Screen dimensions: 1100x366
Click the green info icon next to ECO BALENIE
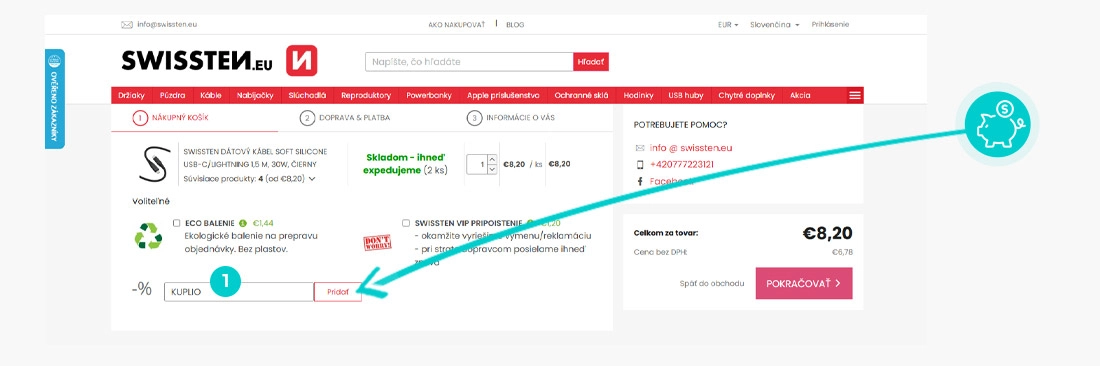pos(243,223)
